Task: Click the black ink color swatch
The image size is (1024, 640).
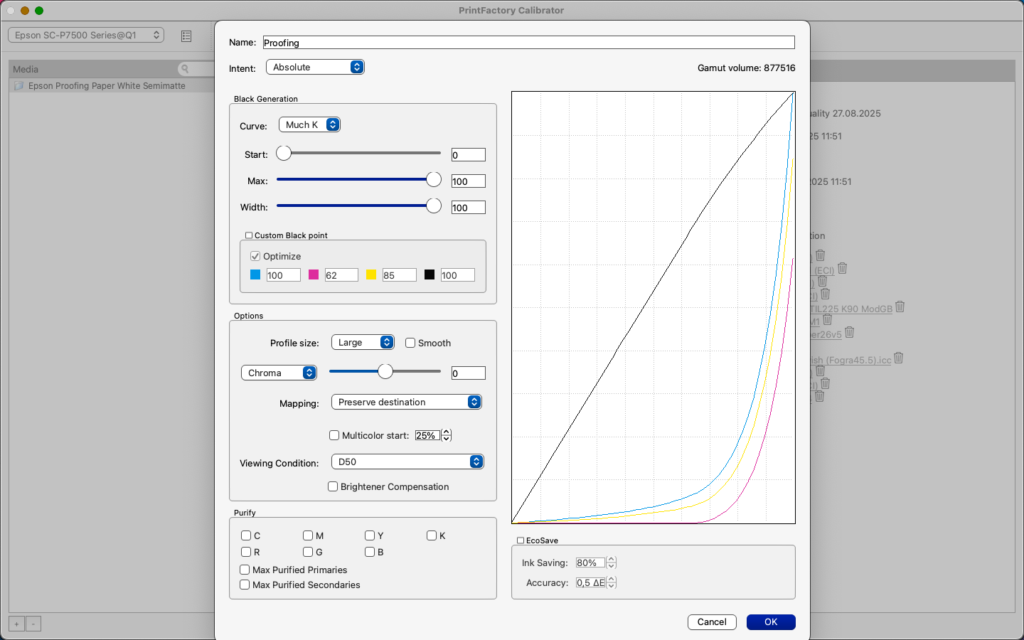Action: click(x=429, y=275)
